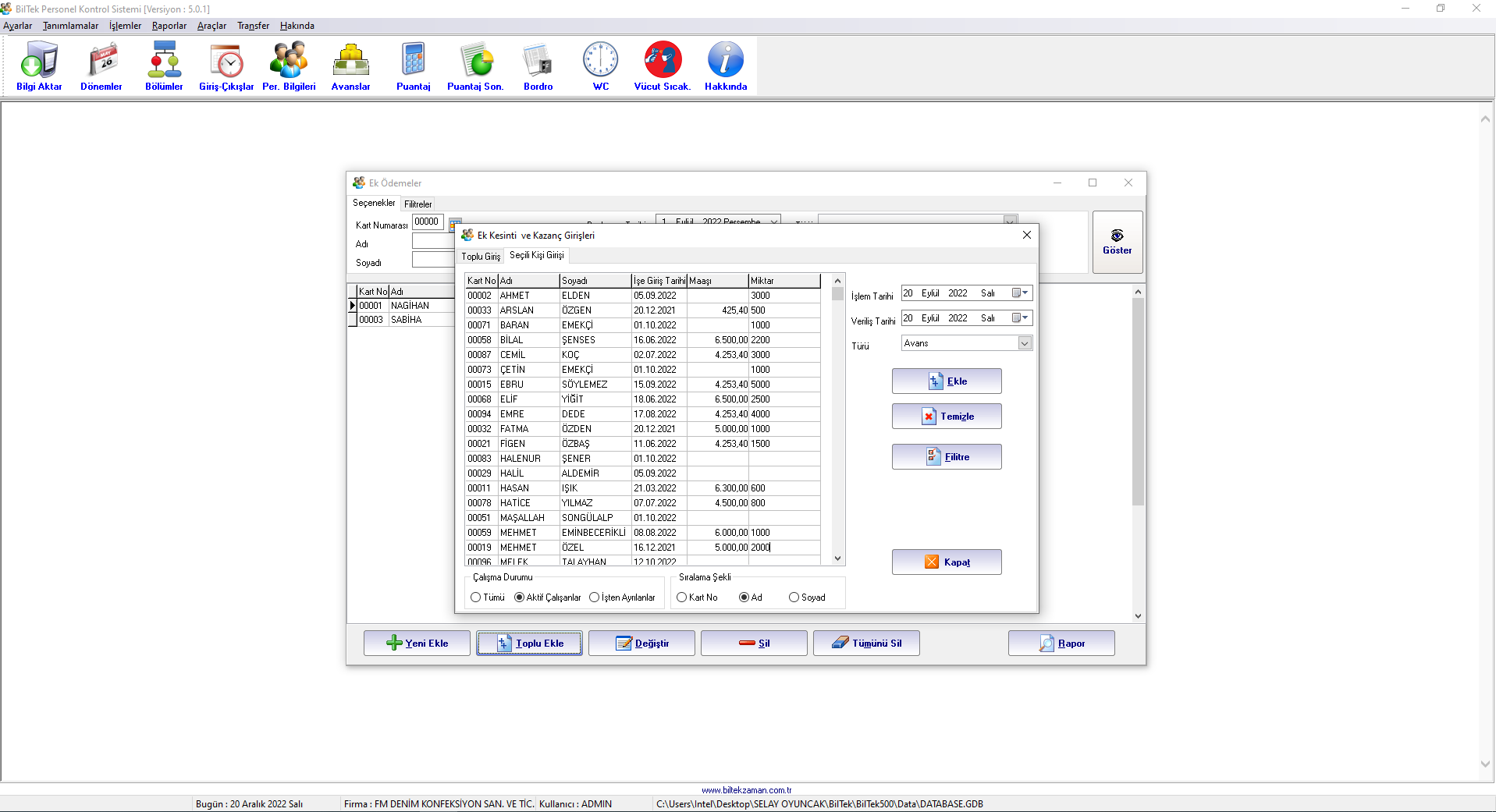Open the Transfer menu
Screen dimensions: 1496x812
254,26
